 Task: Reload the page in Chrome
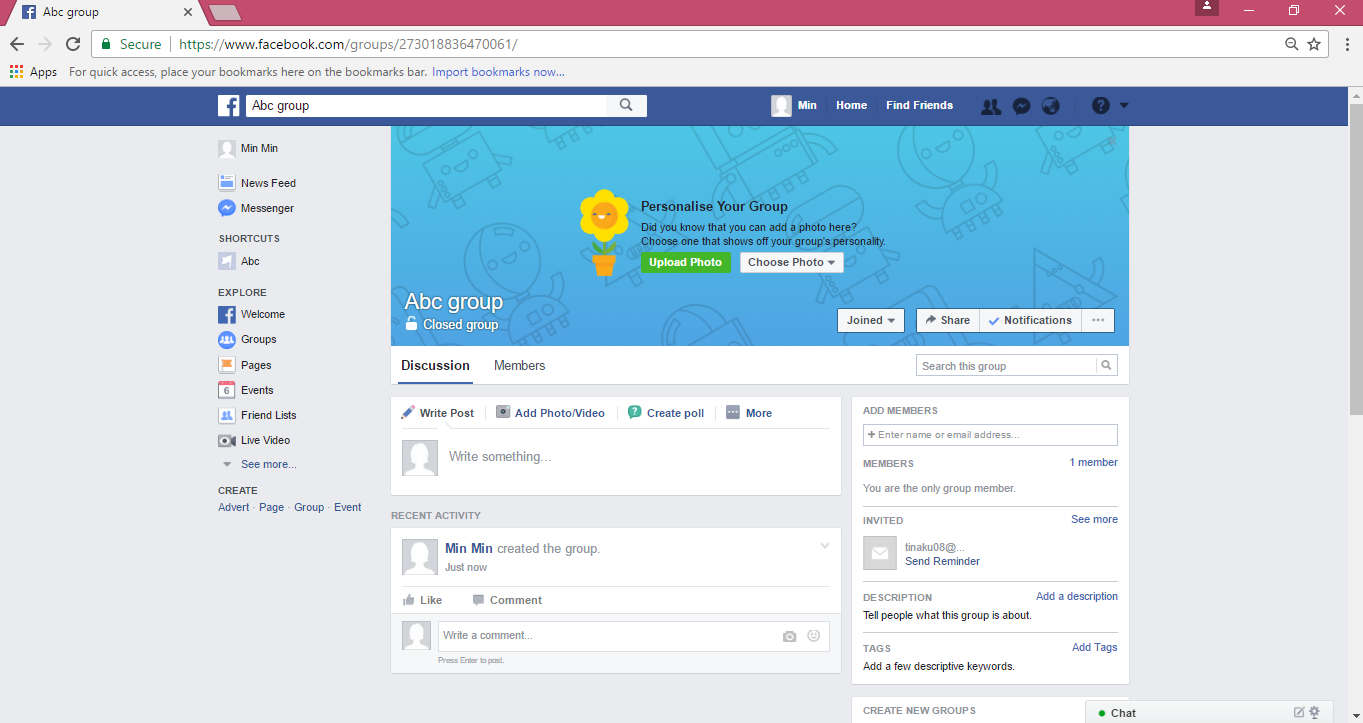click(x=72, y=44)
